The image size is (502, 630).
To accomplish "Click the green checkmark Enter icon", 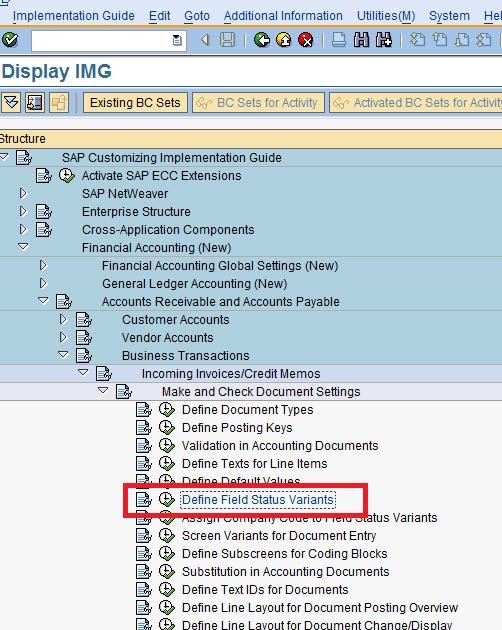I will [x=10, y=40].
